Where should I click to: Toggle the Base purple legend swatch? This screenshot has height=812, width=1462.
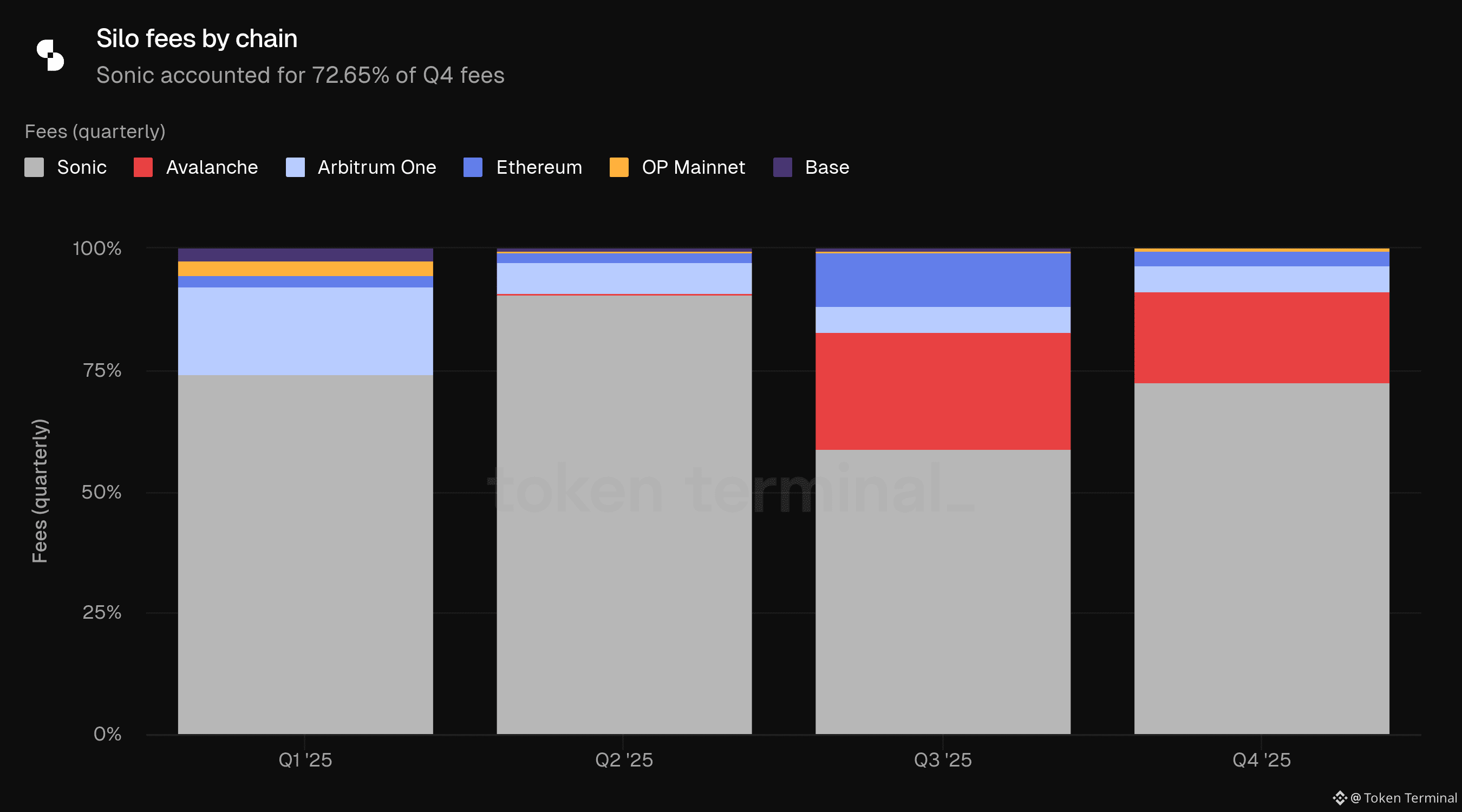tap(782, 167)
